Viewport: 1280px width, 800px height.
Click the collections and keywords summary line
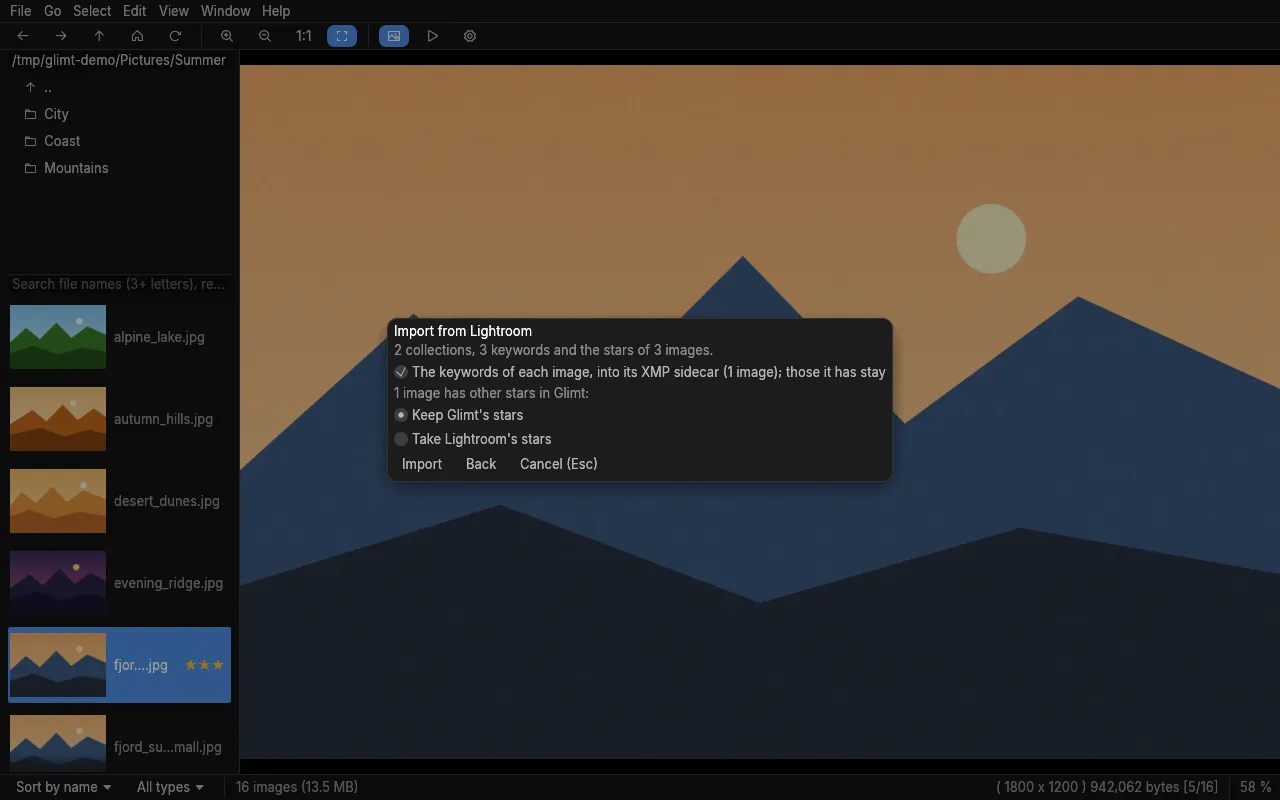coord(553,350)
